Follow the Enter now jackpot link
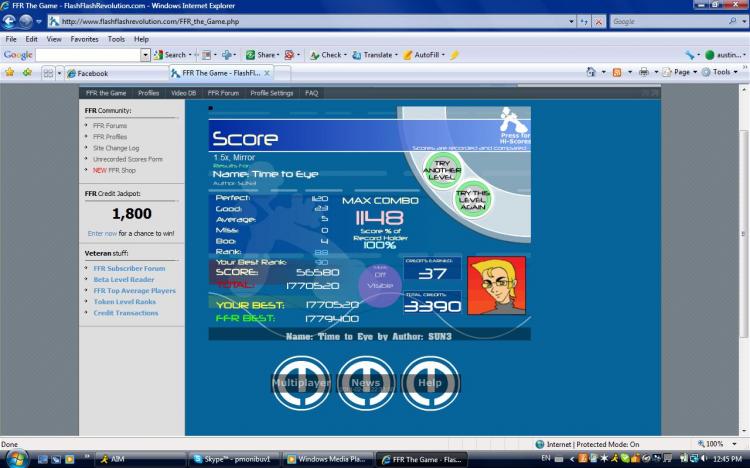Screen dimensions: 750x468 [x=102, y=234]
